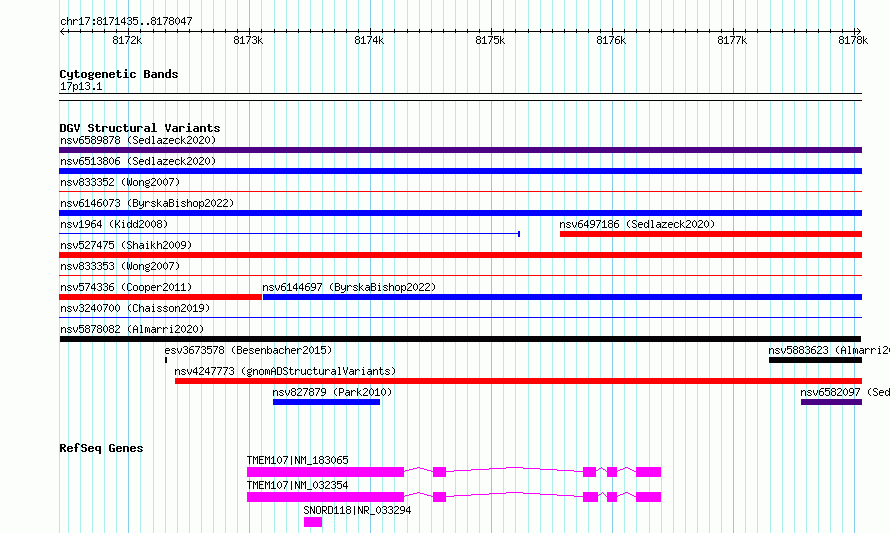The width and height of the screenshot is (890, 533).
Task: Click the 8175k ruler tick label
Action: click(x=490, y=40)
